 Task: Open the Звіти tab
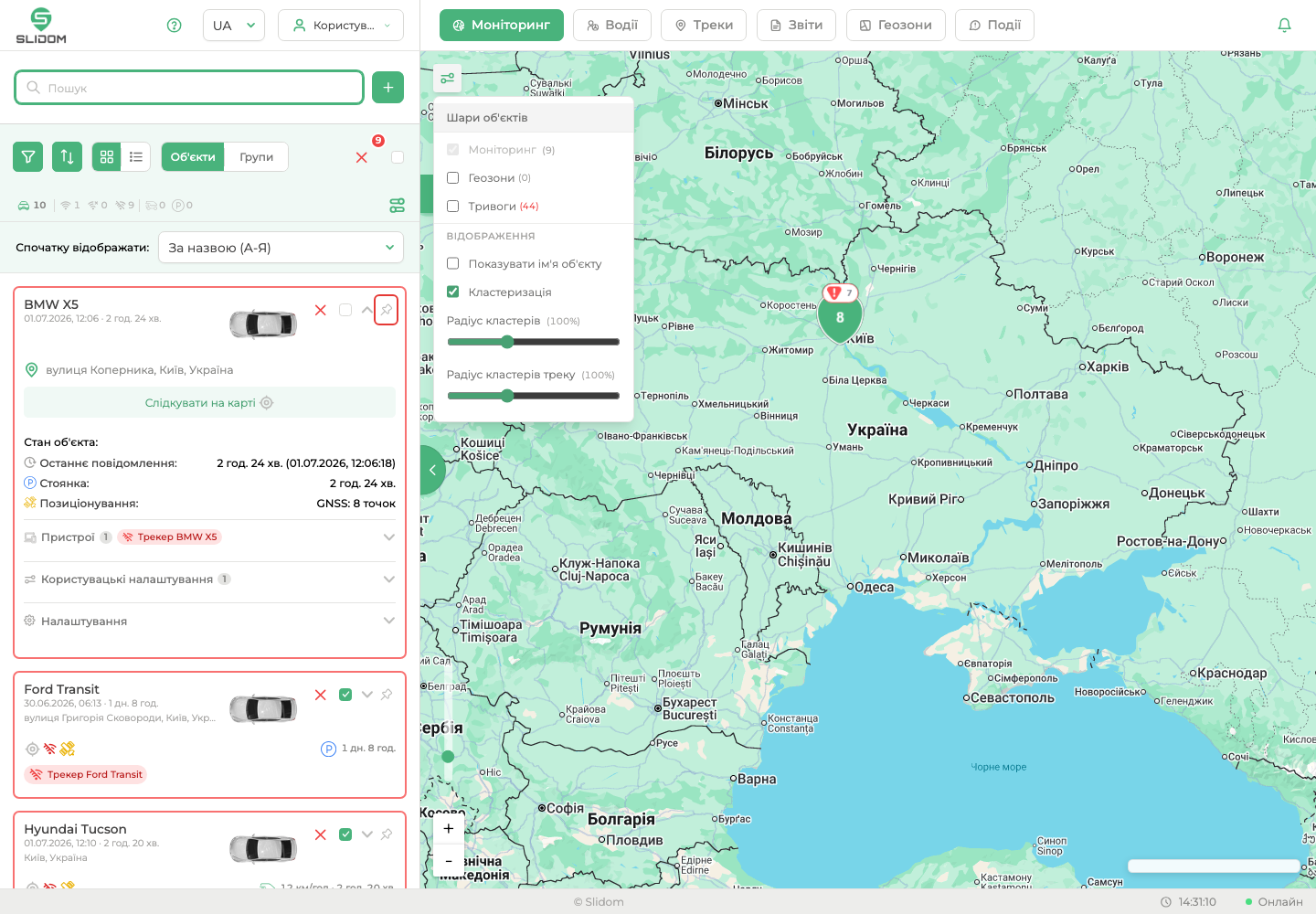tap(797, 26)
